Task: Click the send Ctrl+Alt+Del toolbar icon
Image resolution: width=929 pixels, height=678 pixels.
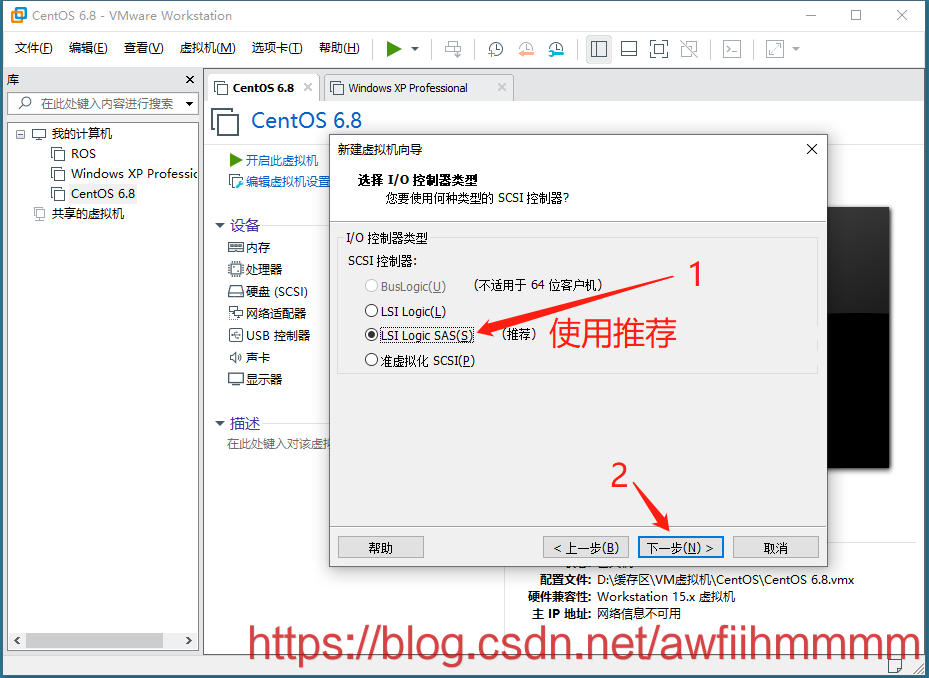Action: tap(453, 49)
